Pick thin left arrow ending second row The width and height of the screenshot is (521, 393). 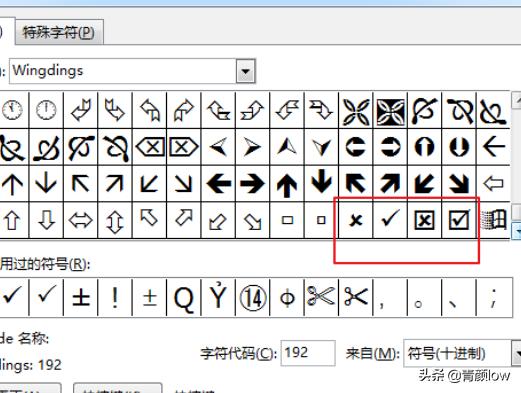tap(494, 147)
